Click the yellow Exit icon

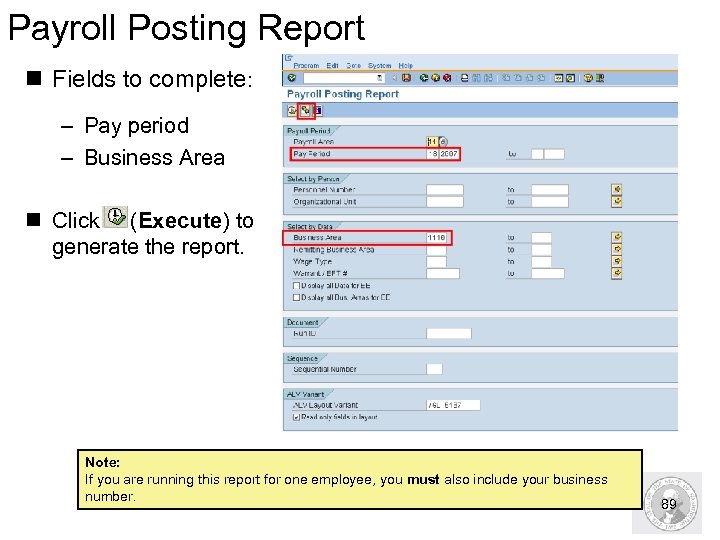click(x=435, y=78)
